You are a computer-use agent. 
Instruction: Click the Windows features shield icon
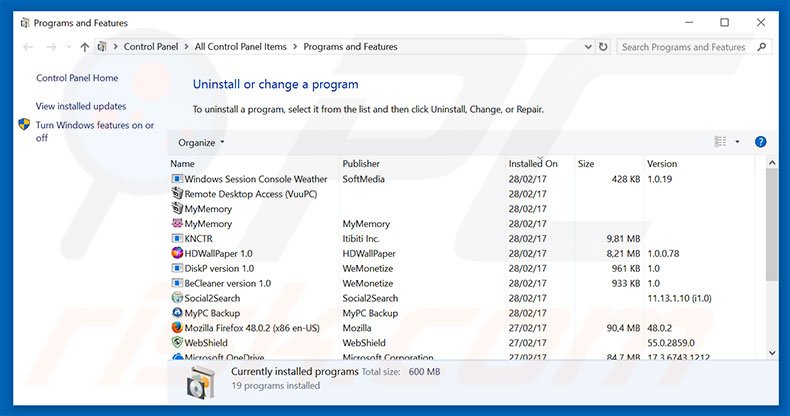point(24,124)
